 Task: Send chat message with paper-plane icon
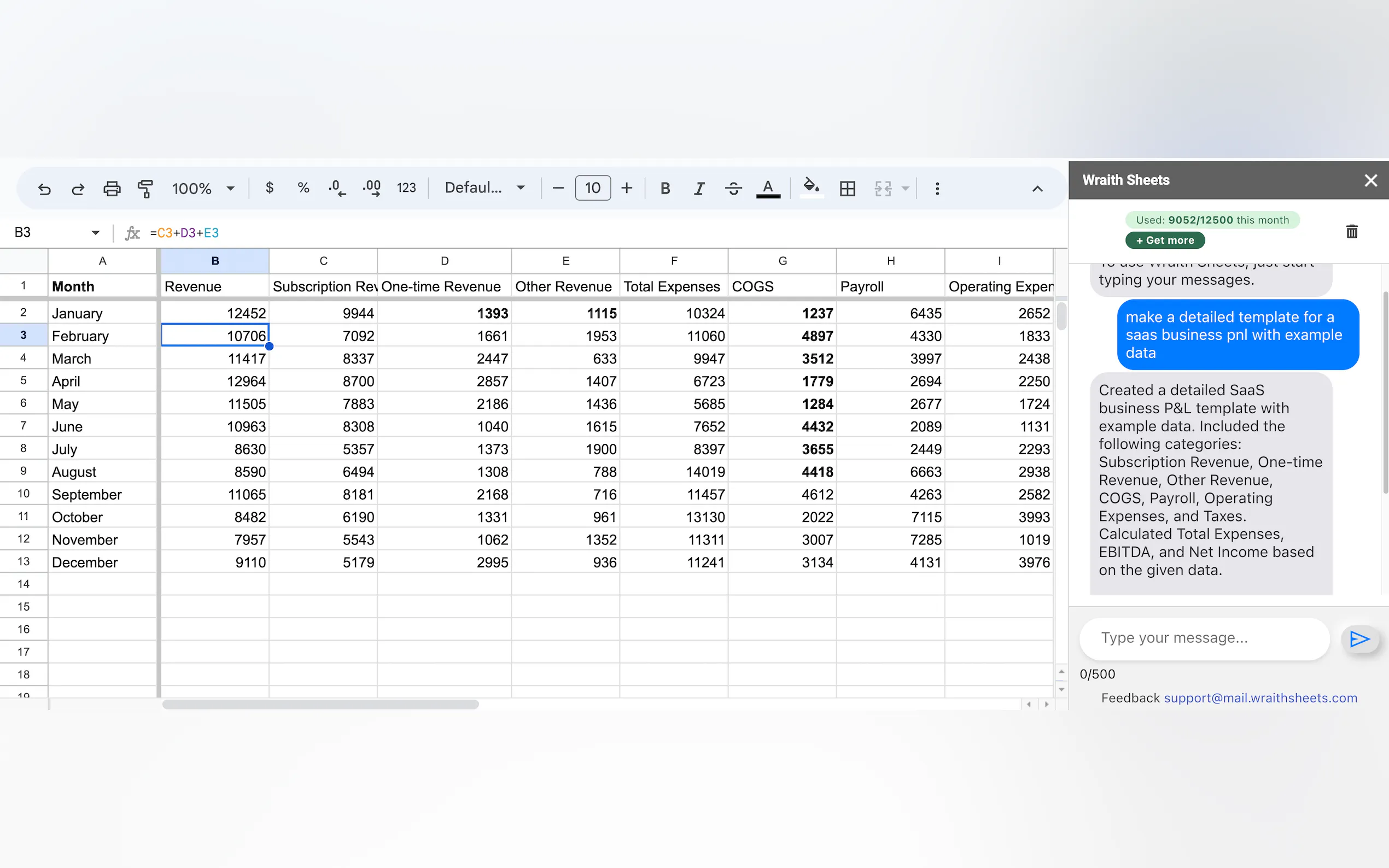coord(1359,638)
